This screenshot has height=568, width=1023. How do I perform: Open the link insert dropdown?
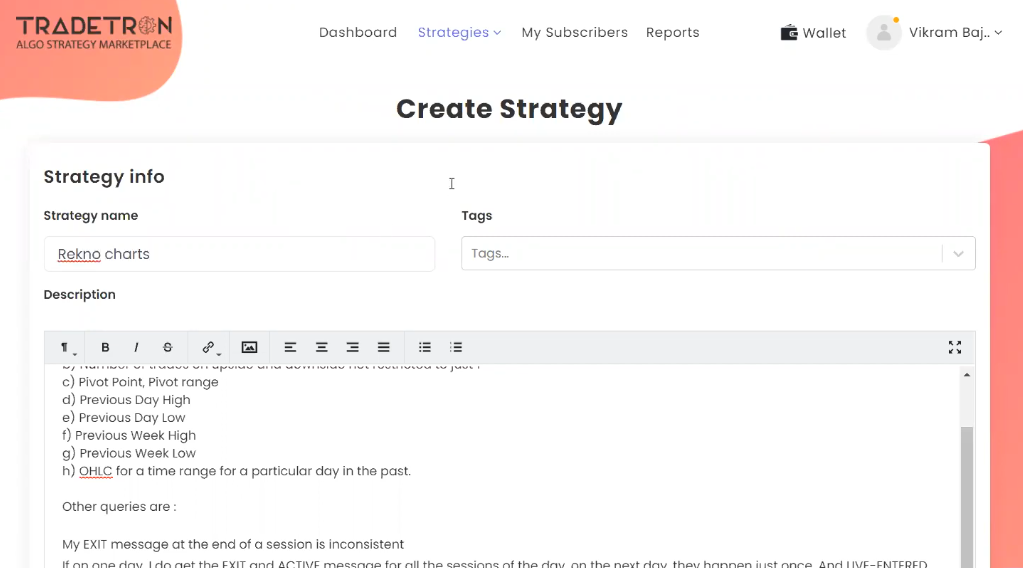click(210, 347)
